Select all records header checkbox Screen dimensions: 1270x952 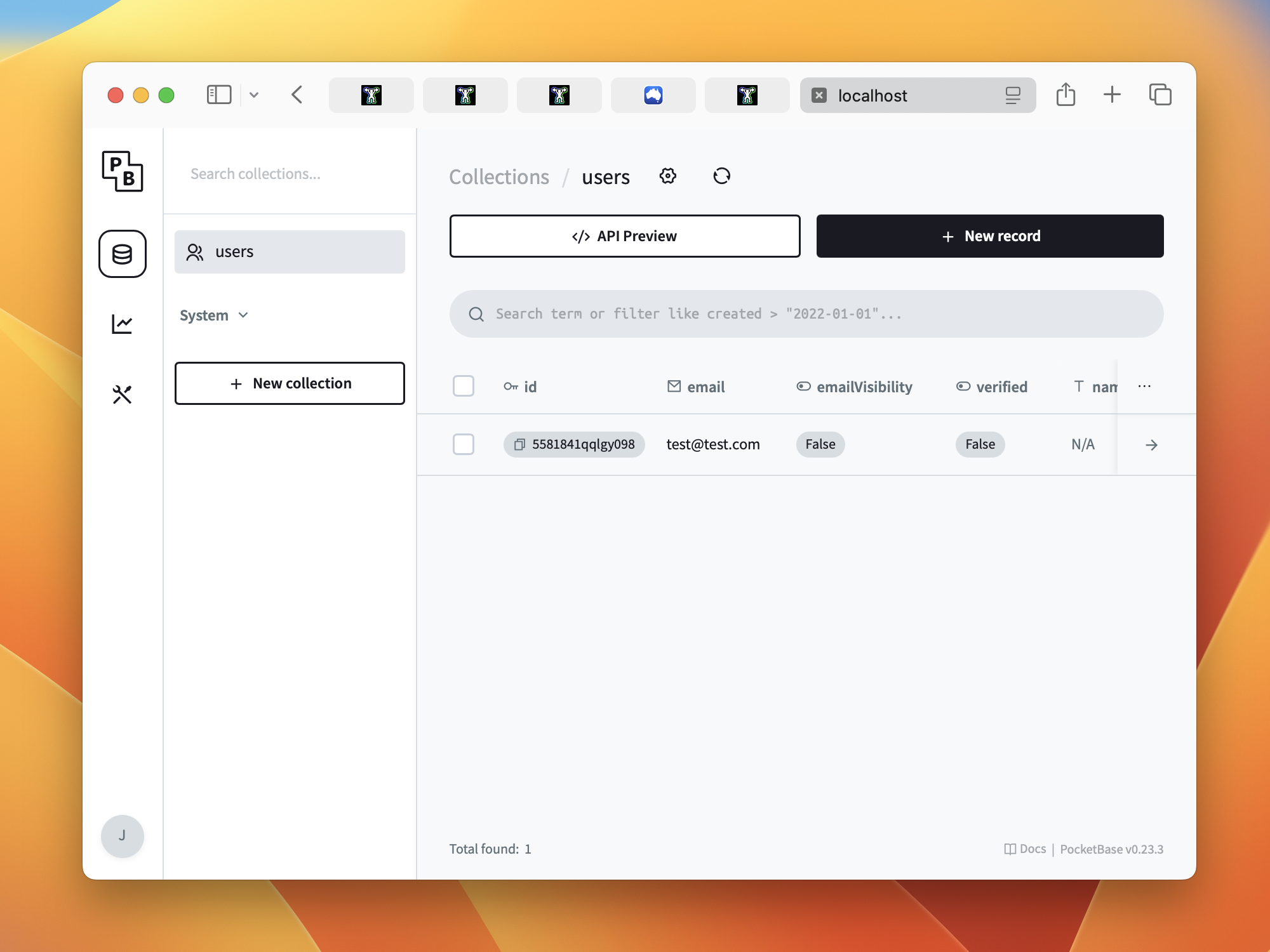[x=464, y=386]
